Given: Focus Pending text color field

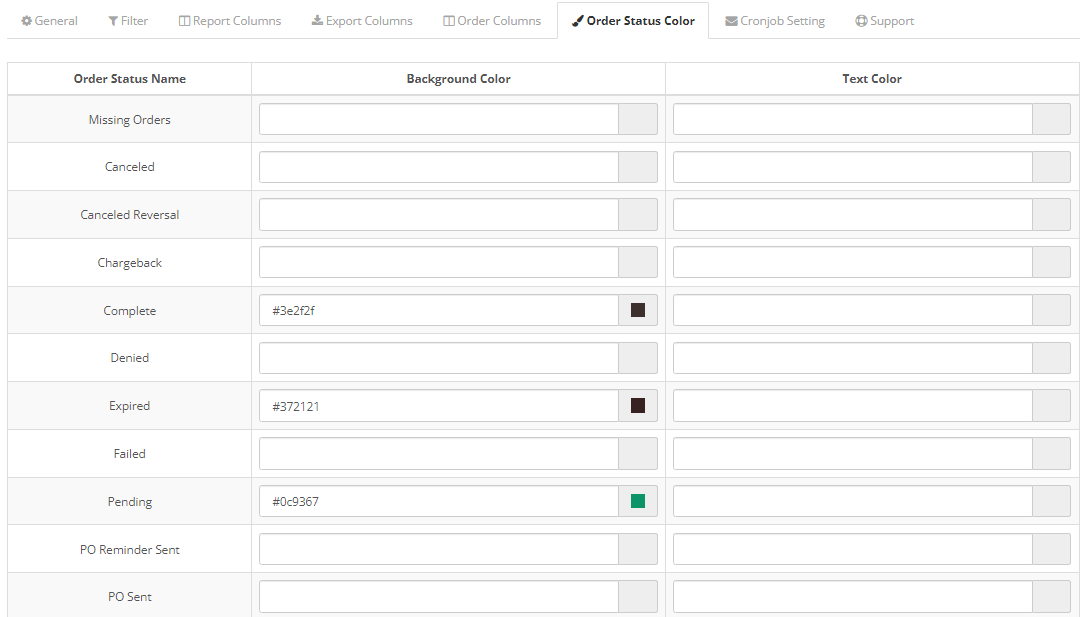Looking at the screenshot, I should tap(853, 501).
